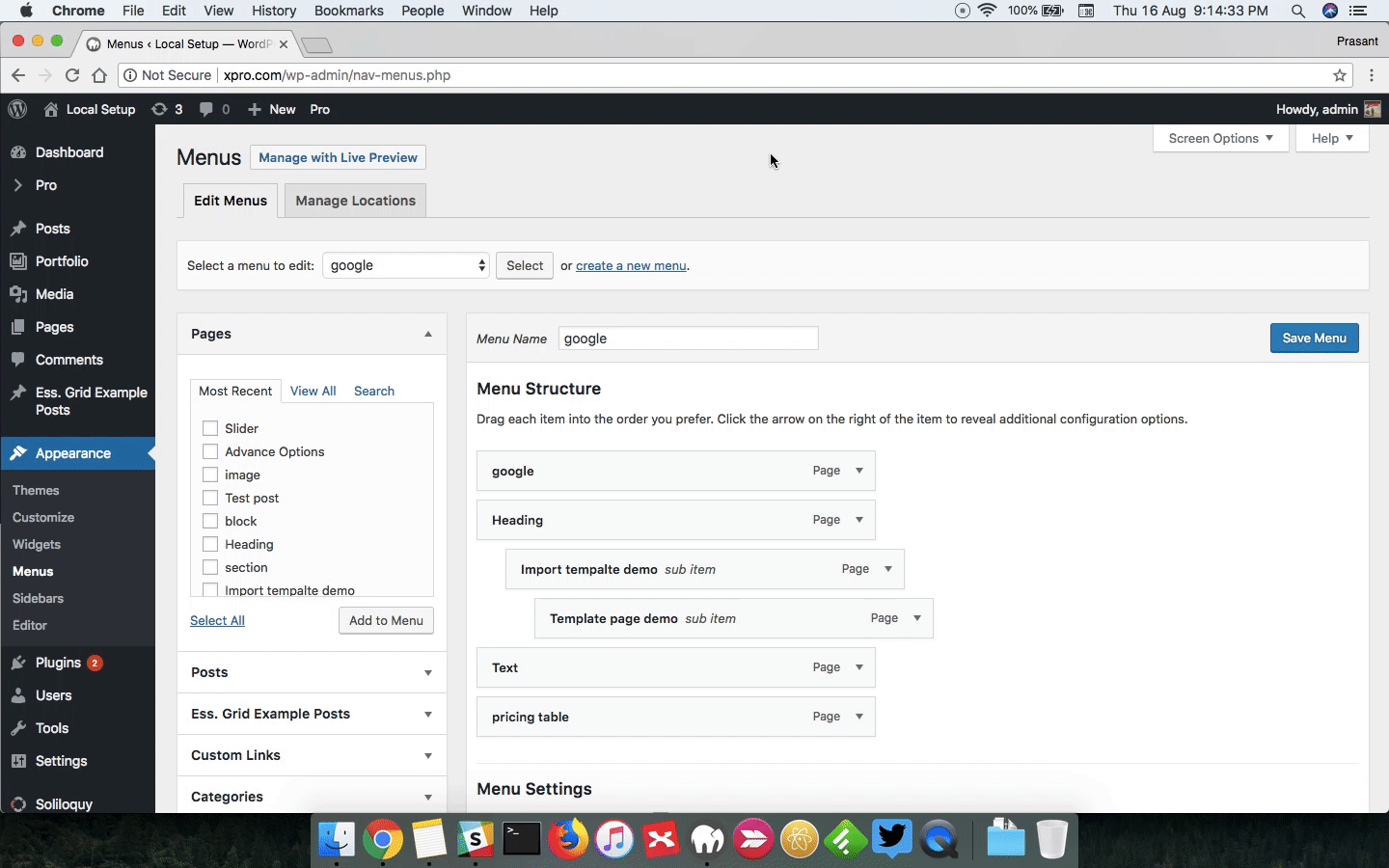
Task: Open the View All pages tab
Action: tap(313, 391)
